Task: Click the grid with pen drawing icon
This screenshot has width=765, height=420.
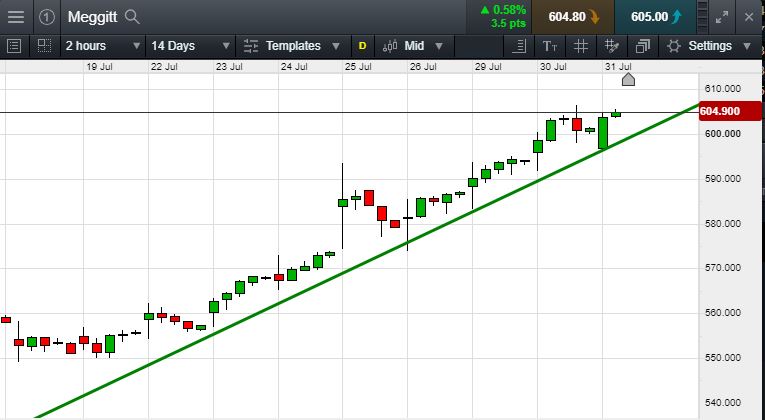Action: [x=612, y=46]
